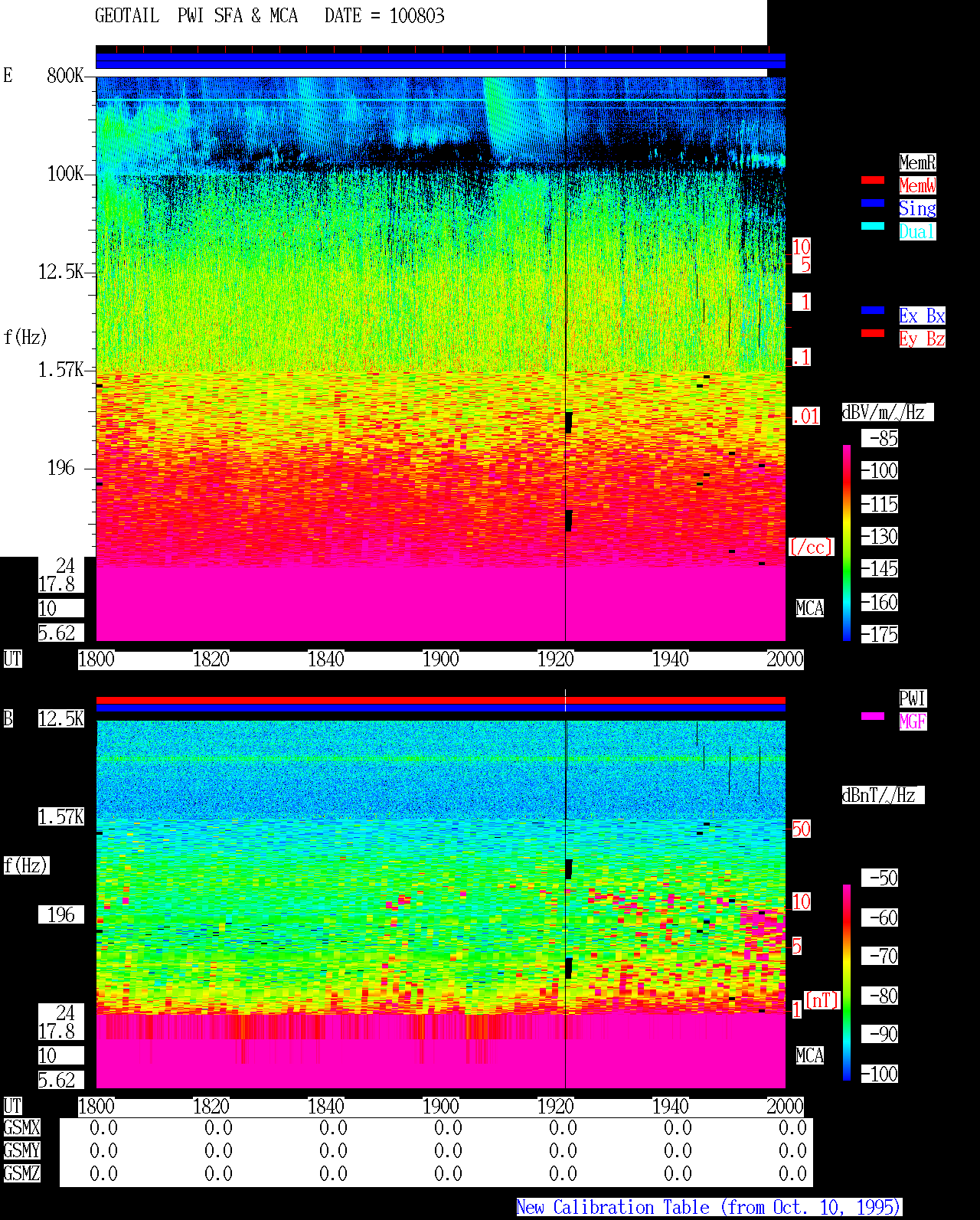Click the 1840 tick on lower UT axis
The height and width of the screenshot is (1220, 980).
(326, 1107)
